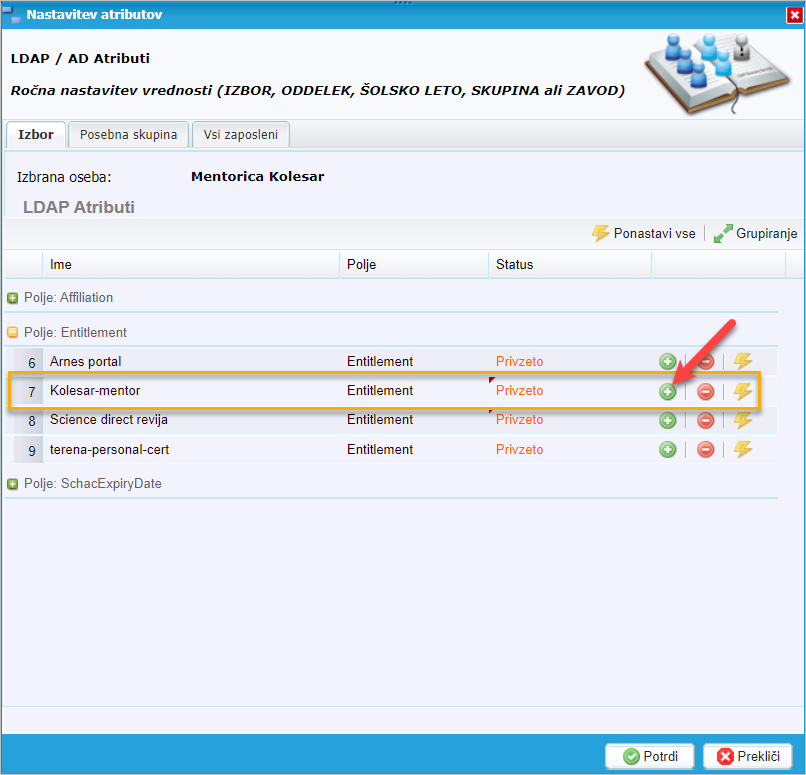Click row number 6 cell
This screenshot has height=775, width=806.
(29, 362)
